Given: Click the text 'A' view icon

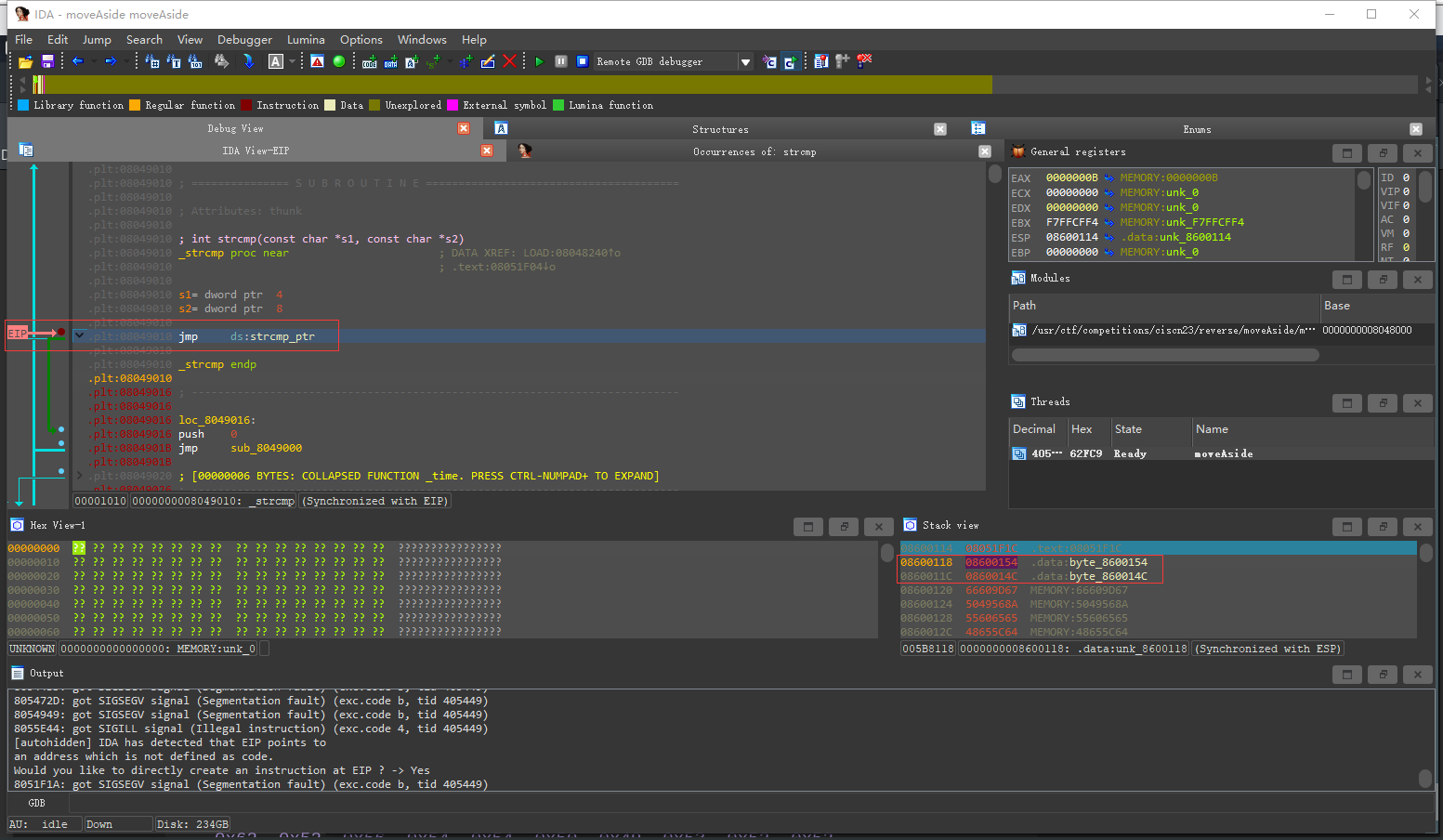Looking at the screenshot, I should coord(276,61).
